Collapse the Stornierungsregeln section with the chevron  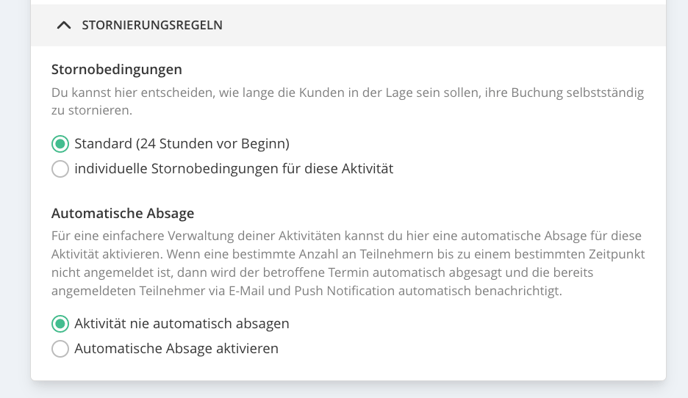(64, 25)
